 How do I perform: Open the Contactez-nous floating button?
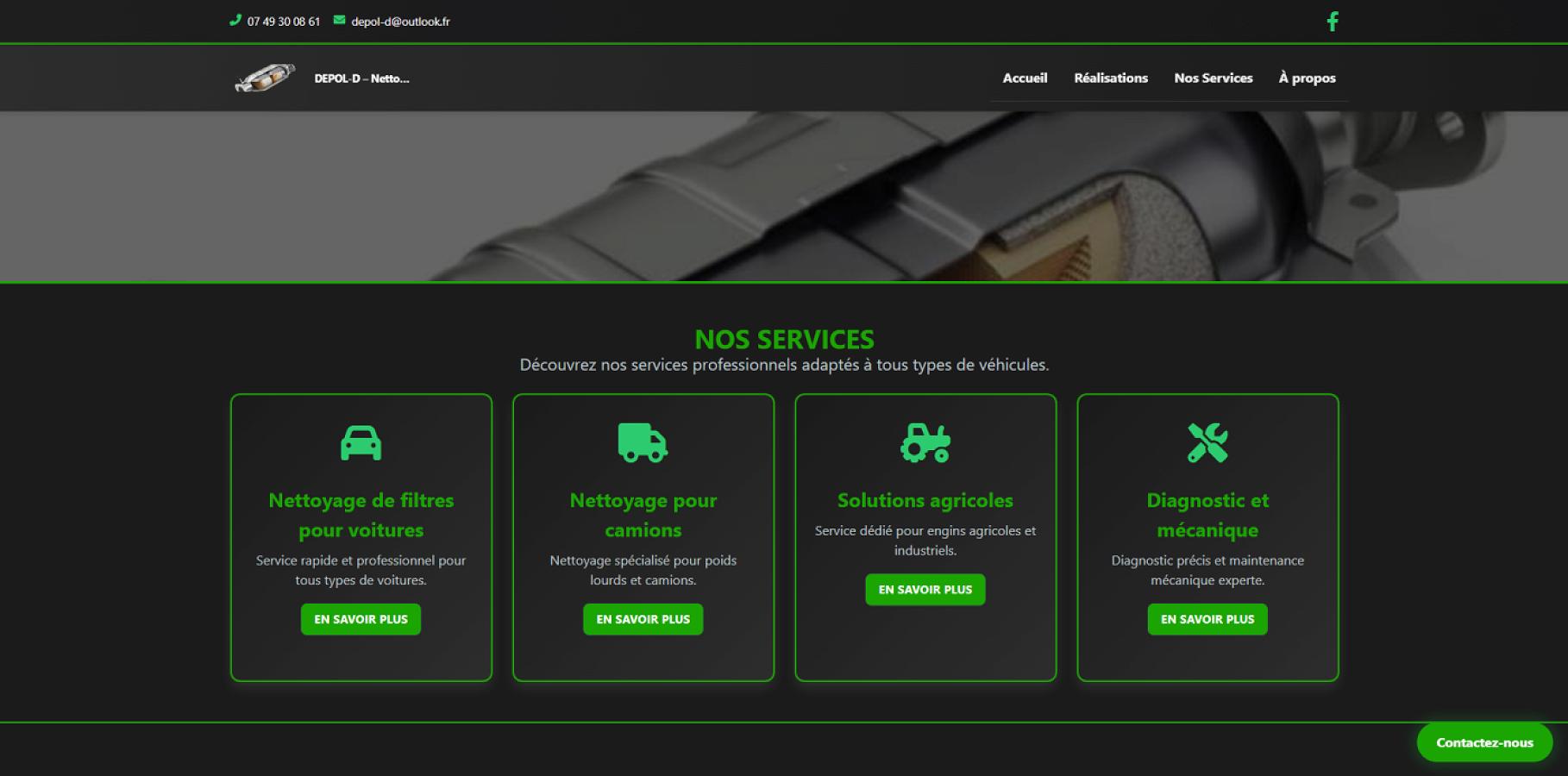point(1483,742)
